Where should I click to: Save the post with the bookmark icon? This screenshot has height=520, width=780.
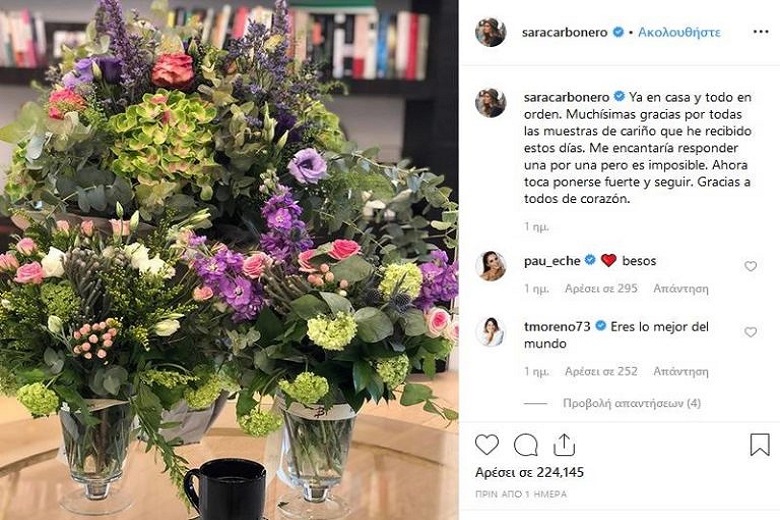pyautogui.click(x=760, y=444)
